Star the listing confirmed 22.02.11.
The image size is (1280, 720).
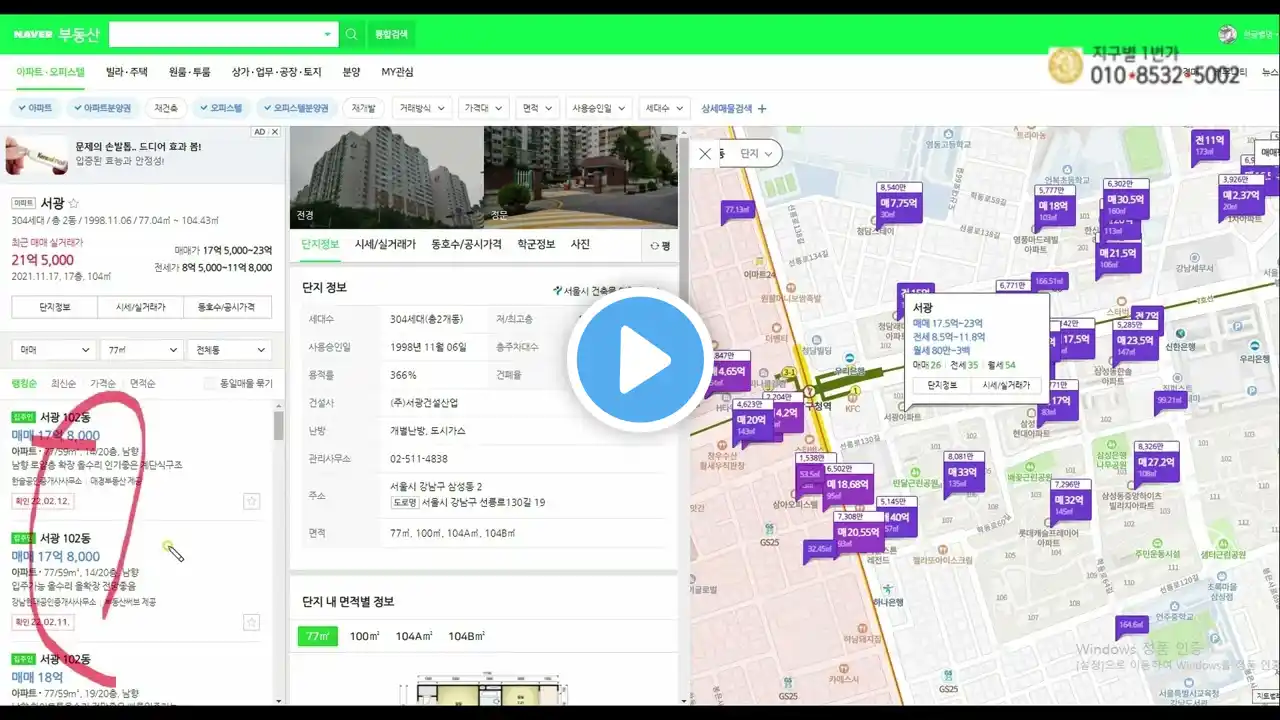251,622
